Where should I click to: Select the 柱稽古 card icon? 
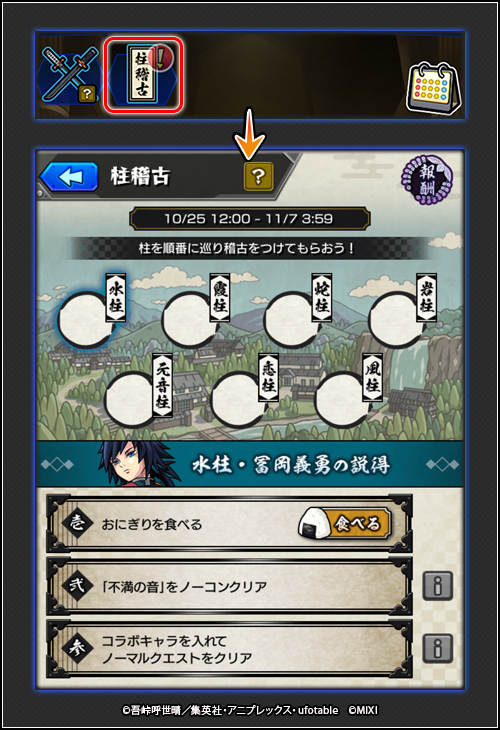coord(143,75)
